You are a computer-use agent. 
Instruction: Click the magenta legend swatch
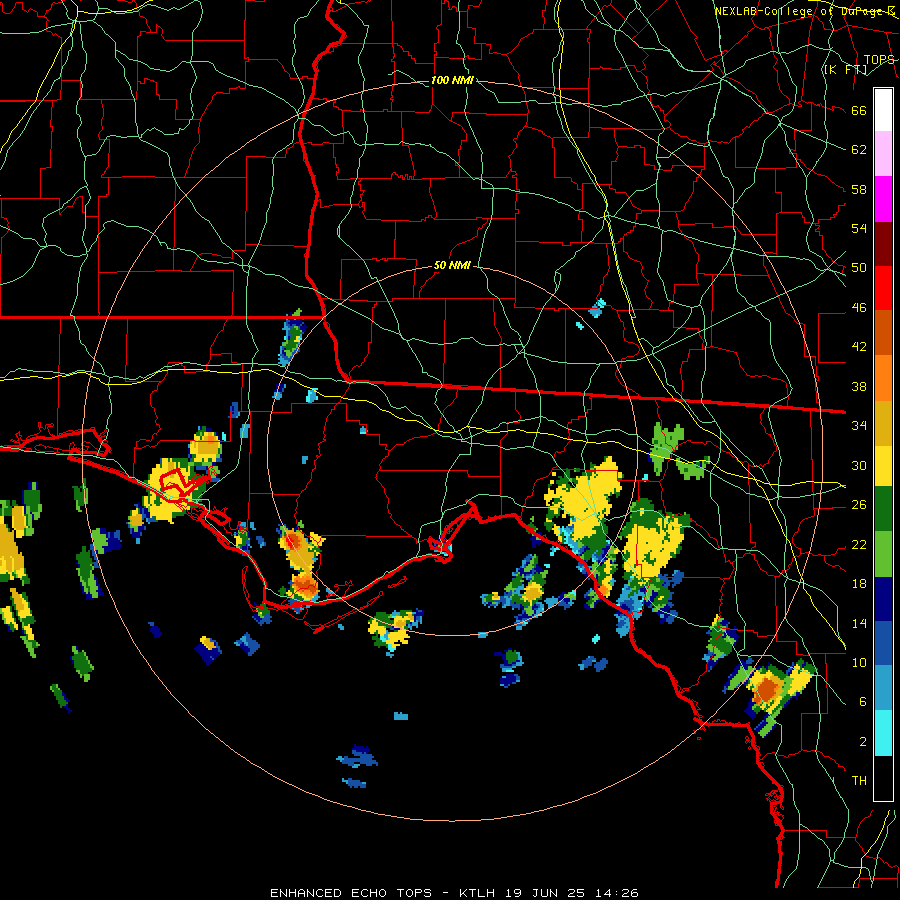coord(883,199)
